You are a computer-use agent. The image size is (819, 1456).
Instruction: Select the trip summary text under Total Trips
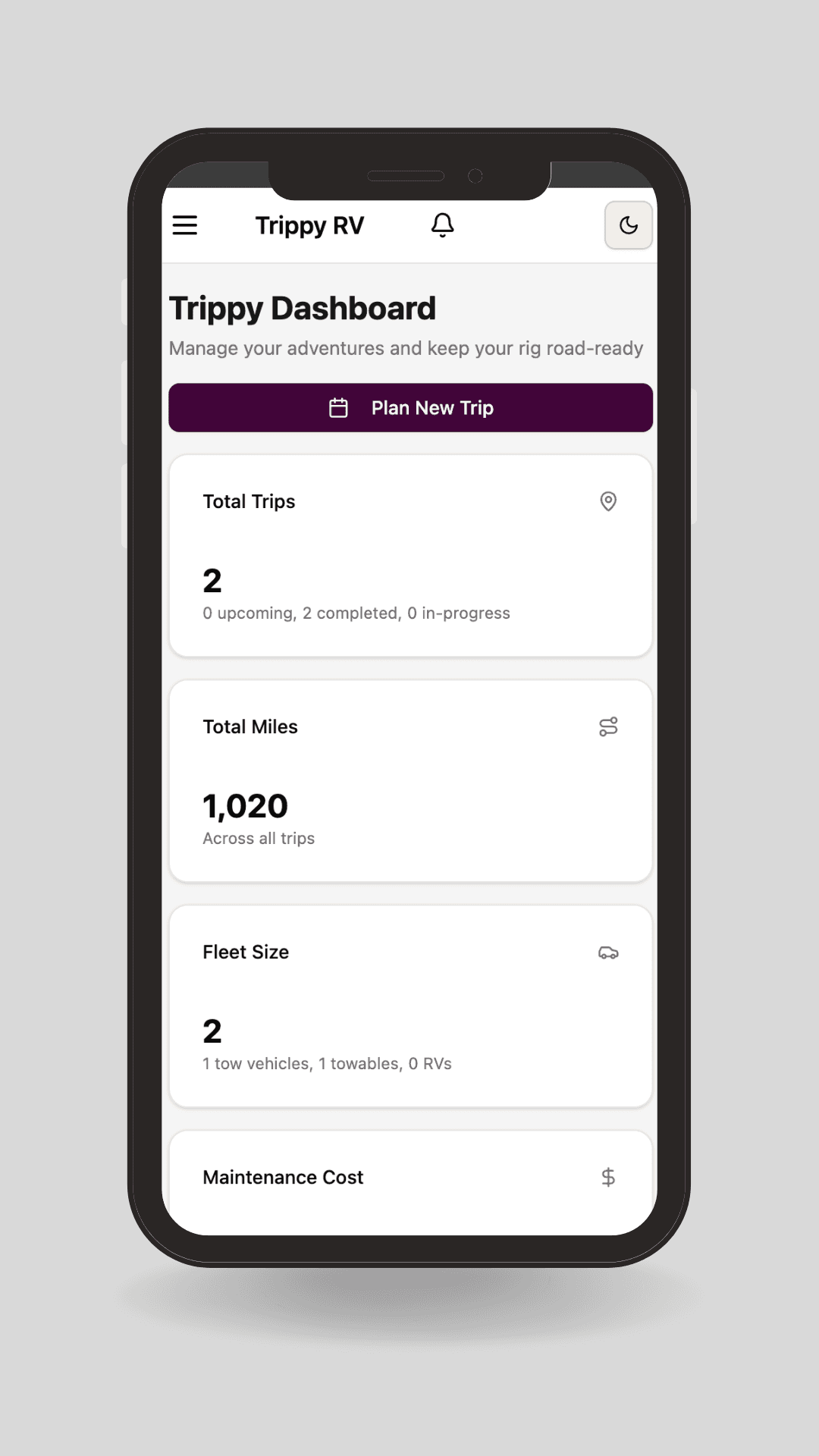tap(356, 613)
